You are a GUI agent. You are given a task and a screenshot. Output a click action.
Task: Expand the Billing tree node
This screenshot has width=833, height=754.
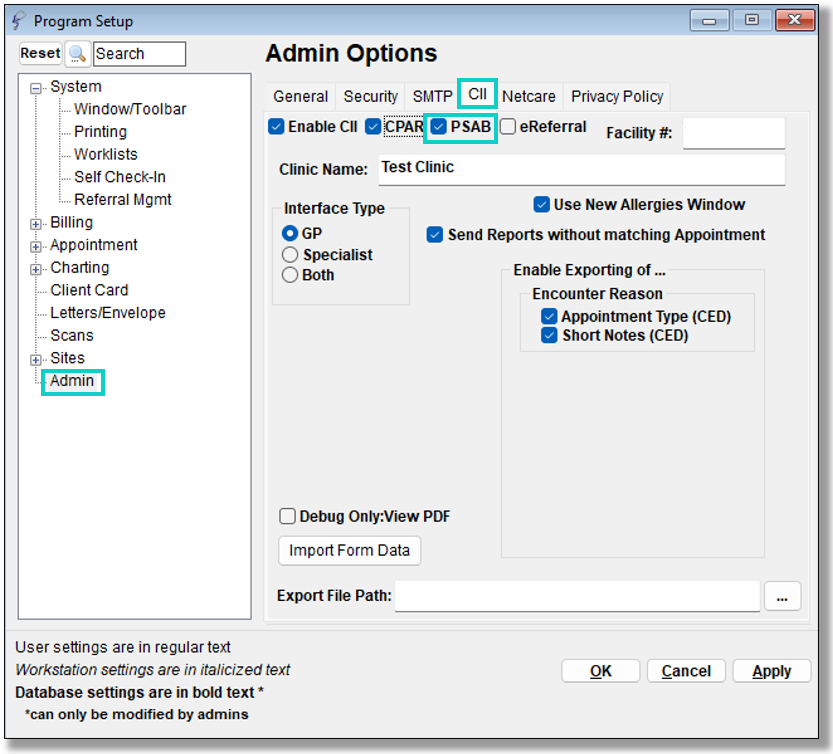tap(37, 223)
